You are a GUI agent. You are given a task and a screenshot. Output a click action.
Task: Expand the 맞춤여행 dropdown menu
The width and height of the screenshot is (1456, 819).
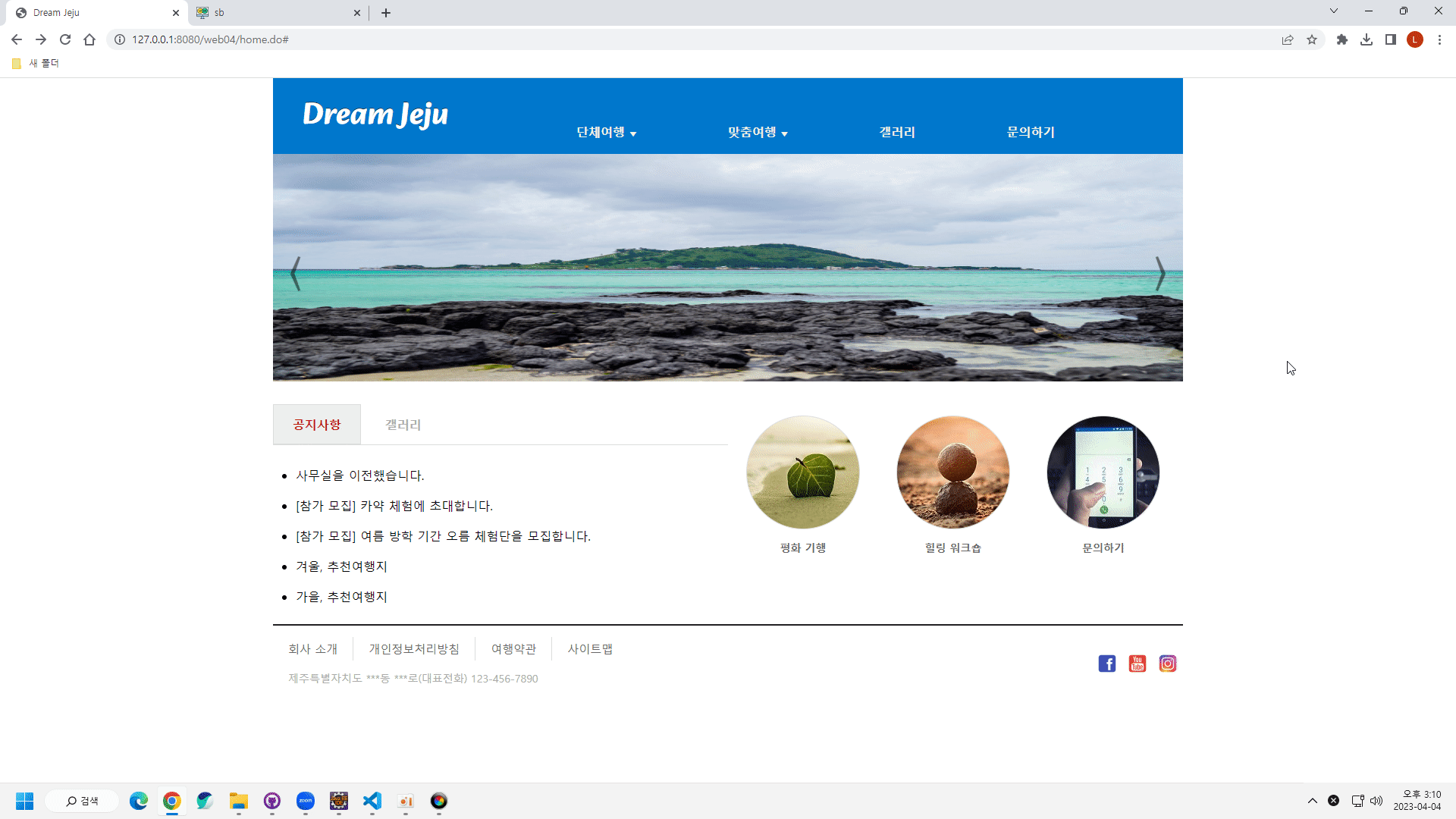tap(758, 133)
